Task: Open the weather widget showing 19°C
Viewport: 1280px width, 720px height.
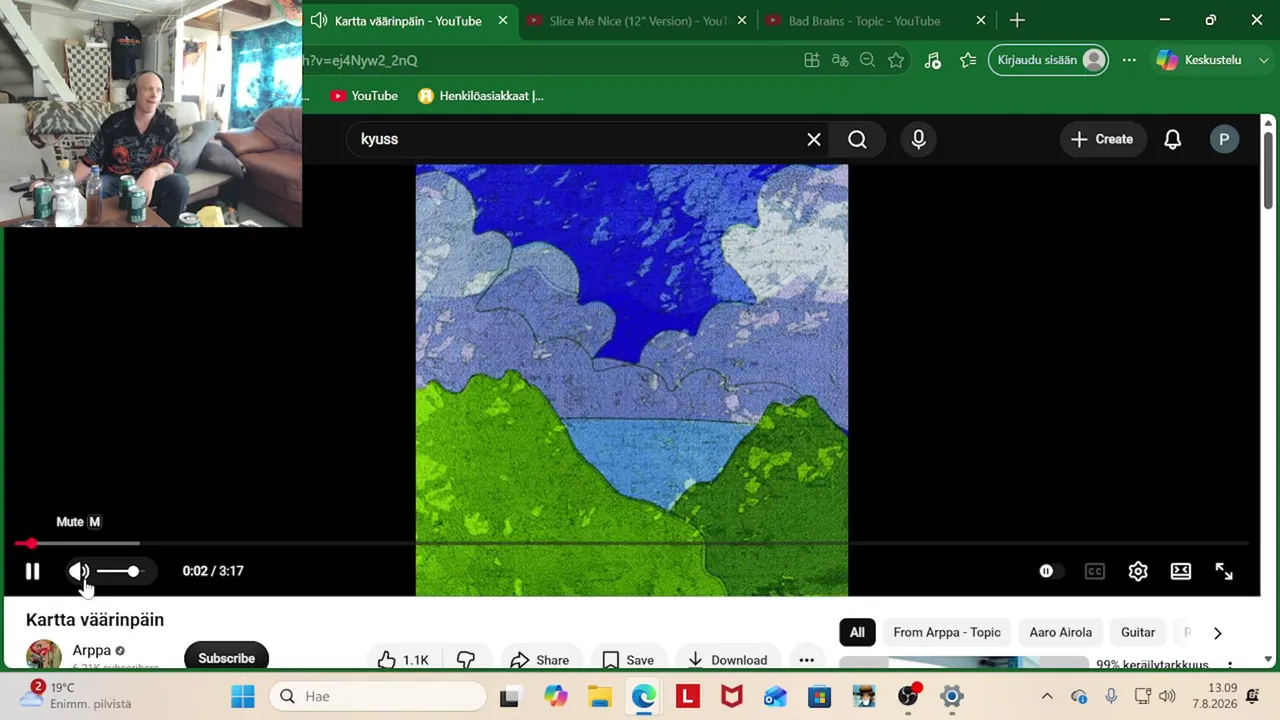Action: 76,695
